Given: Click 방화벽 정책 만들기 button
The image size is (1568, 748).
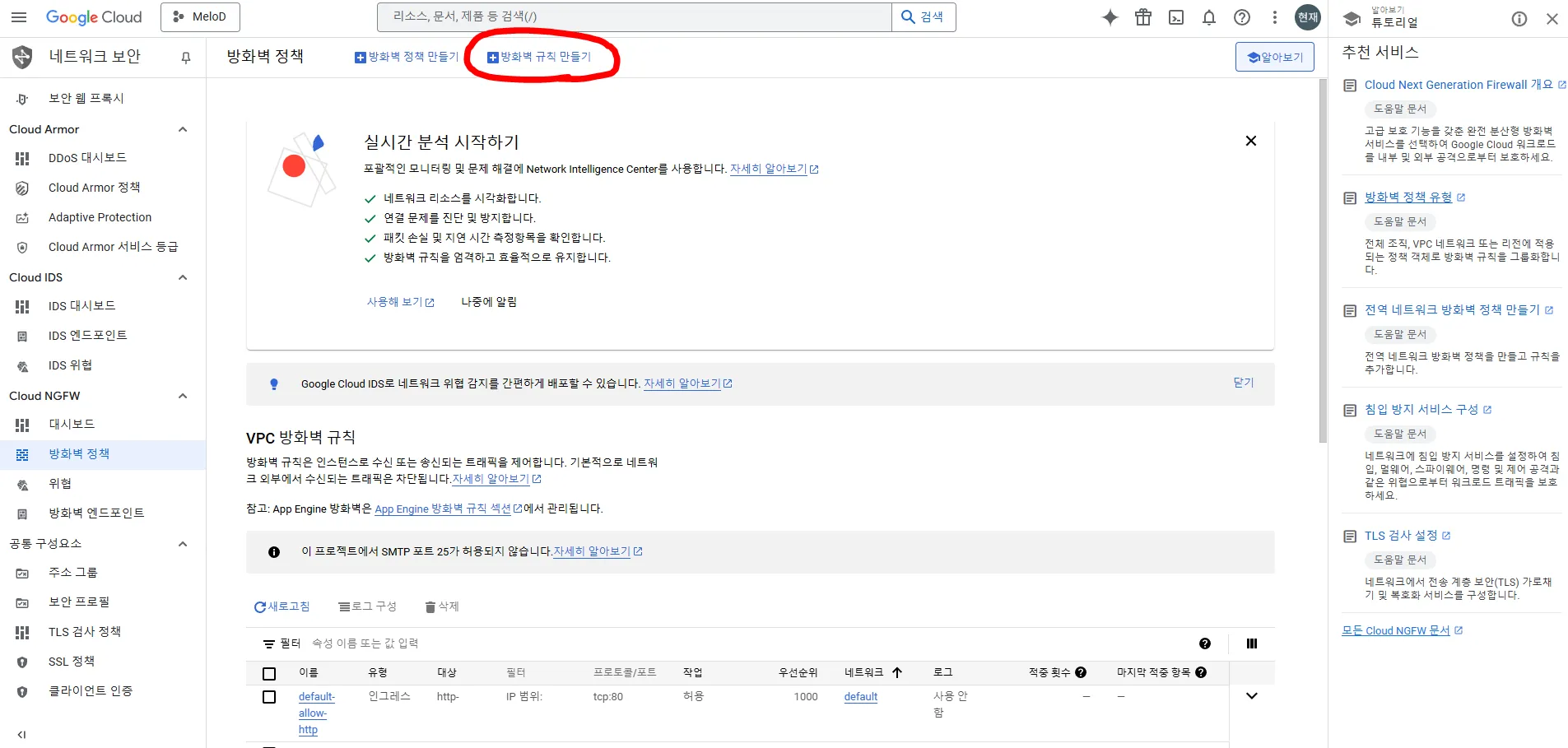Looking at the screenshot, I should [407, 57].
